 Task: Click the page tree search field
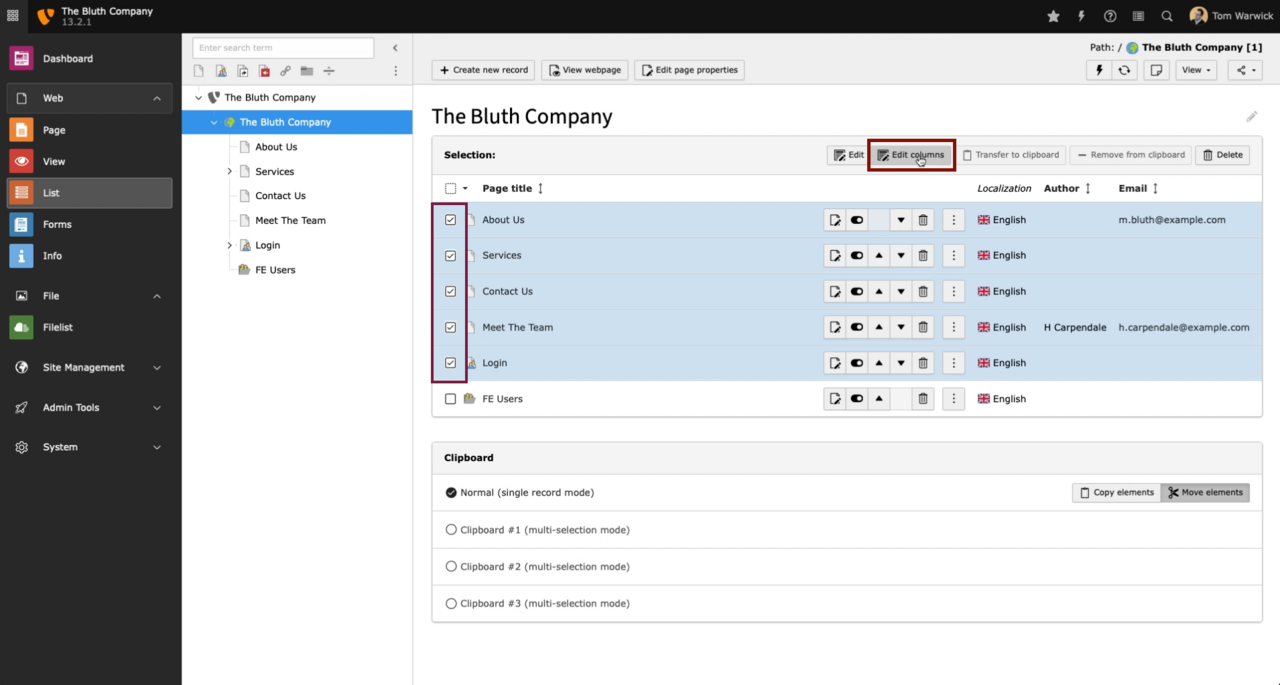(283, 48)
